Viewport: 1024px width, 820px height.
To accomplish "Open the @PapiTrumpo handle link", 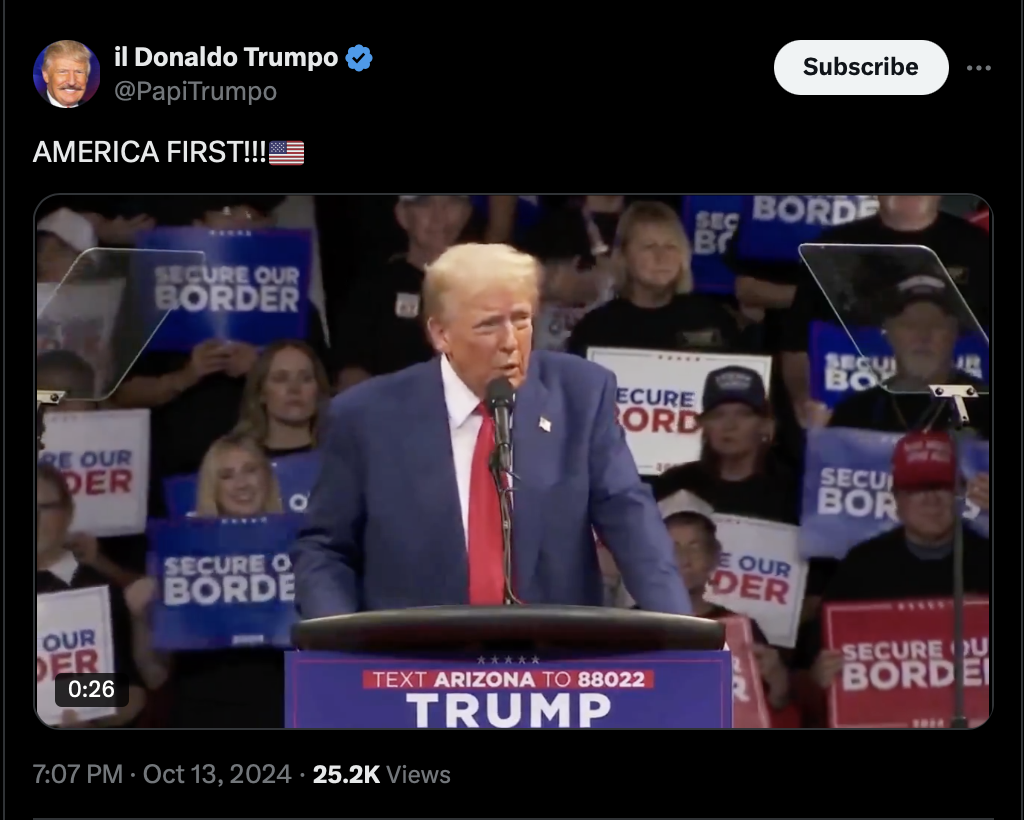I will click(x=195, y=91).
